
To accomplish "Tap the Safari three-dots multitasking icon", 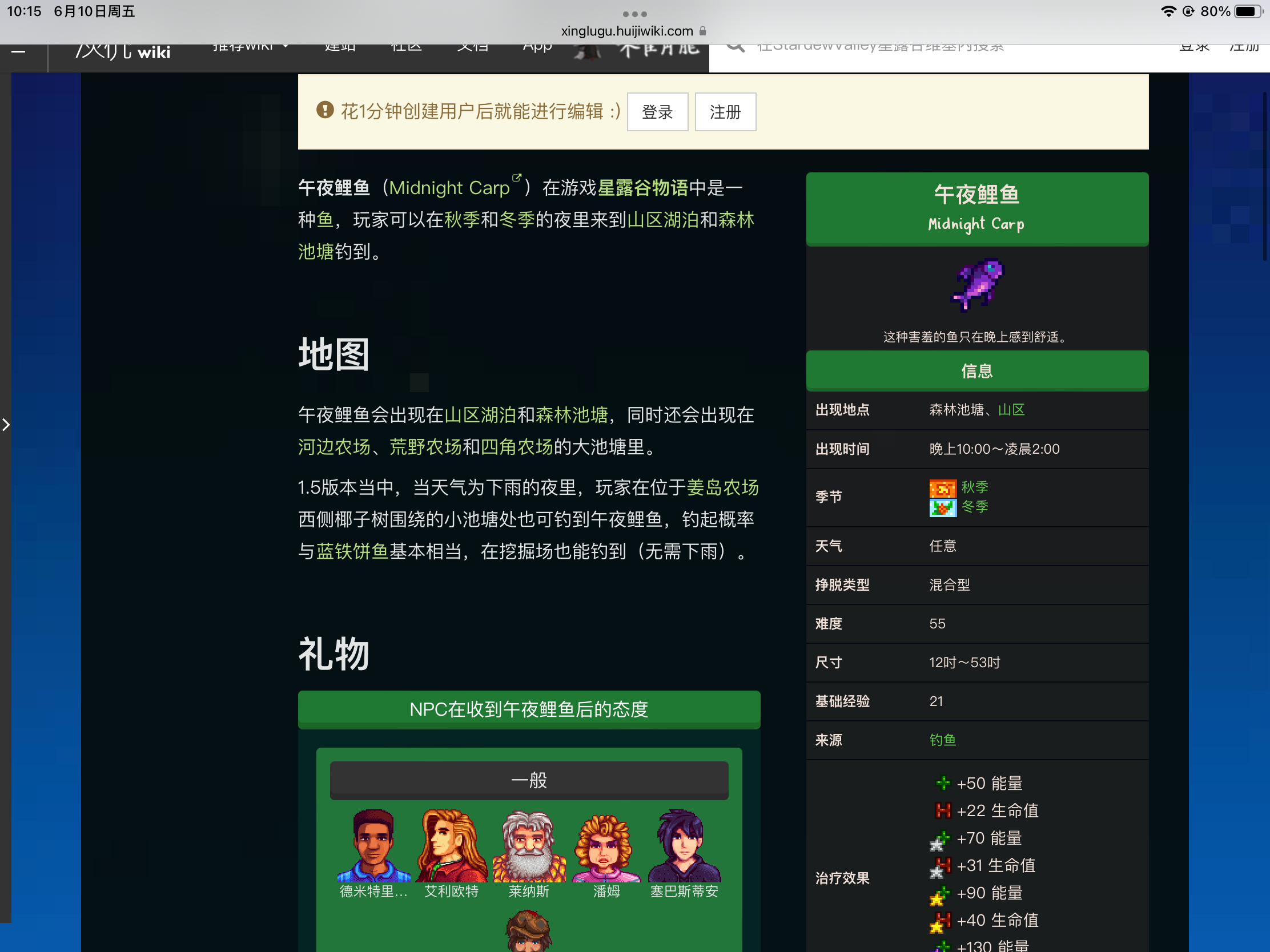I will pos(634,14).
